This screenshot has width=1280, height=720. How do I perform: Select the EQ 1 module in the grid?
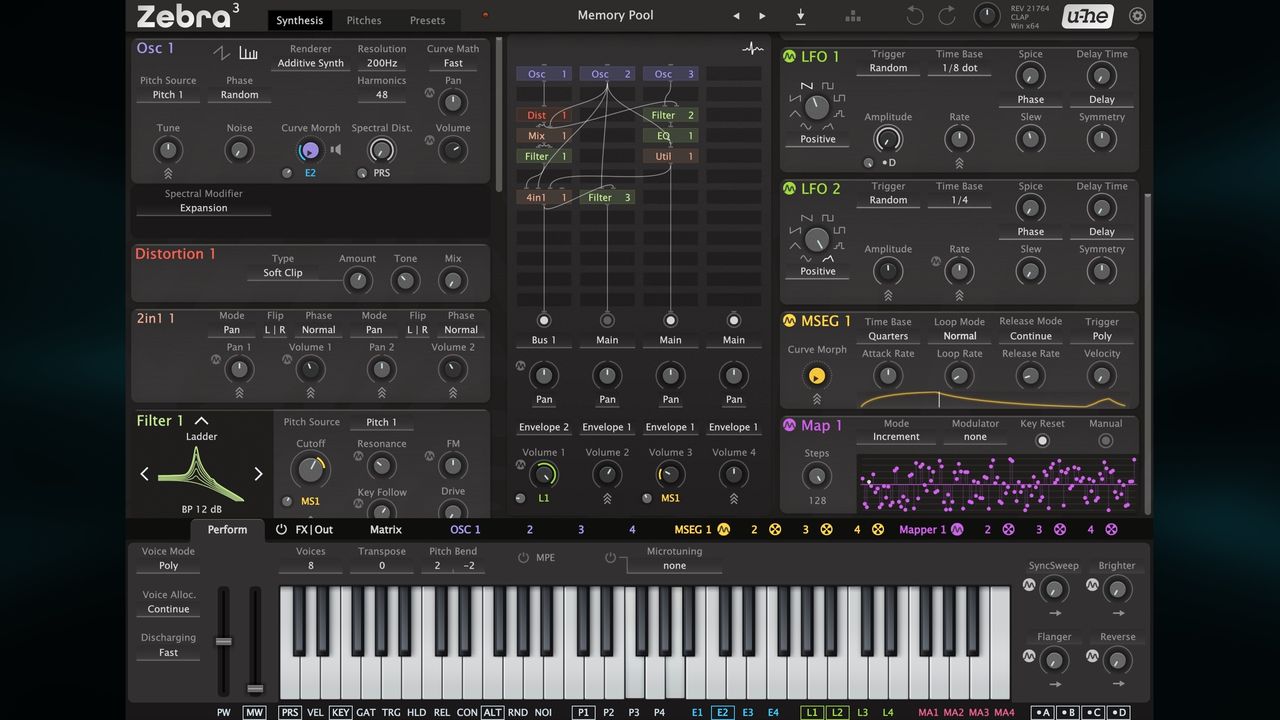point(670,136)
